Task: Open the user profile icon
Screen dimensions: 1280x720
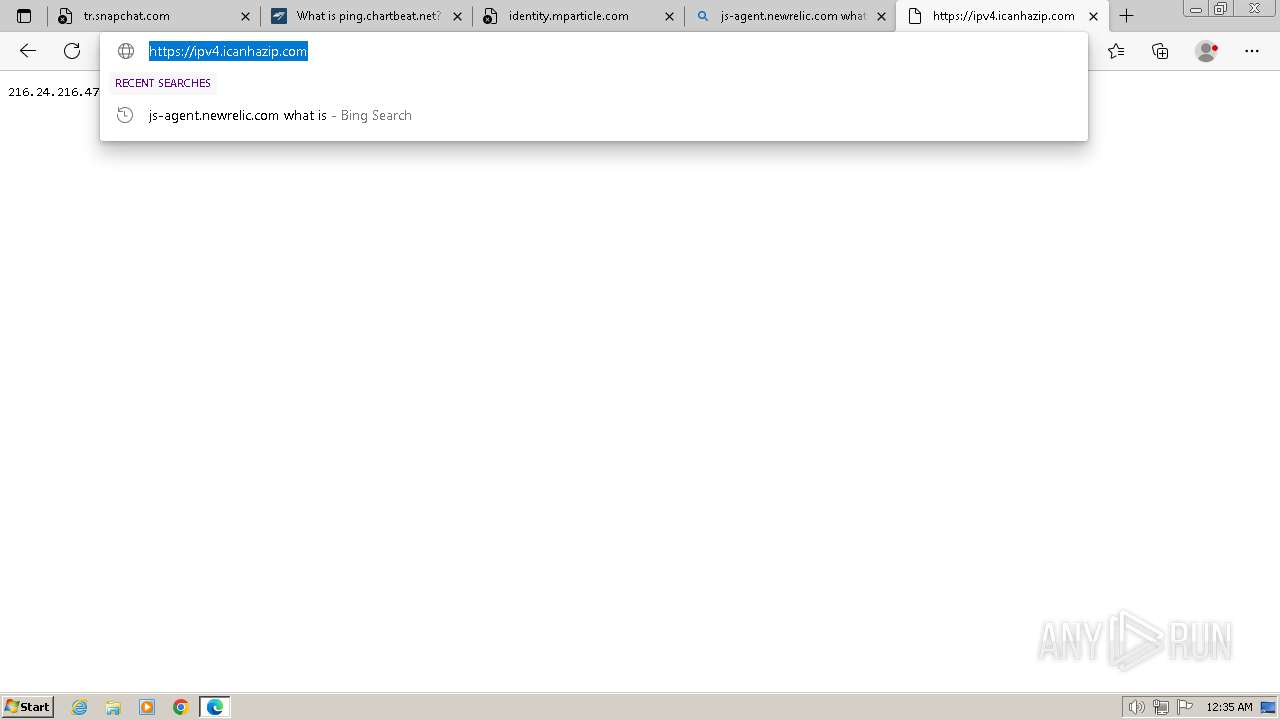Action: pos(1207,51)
